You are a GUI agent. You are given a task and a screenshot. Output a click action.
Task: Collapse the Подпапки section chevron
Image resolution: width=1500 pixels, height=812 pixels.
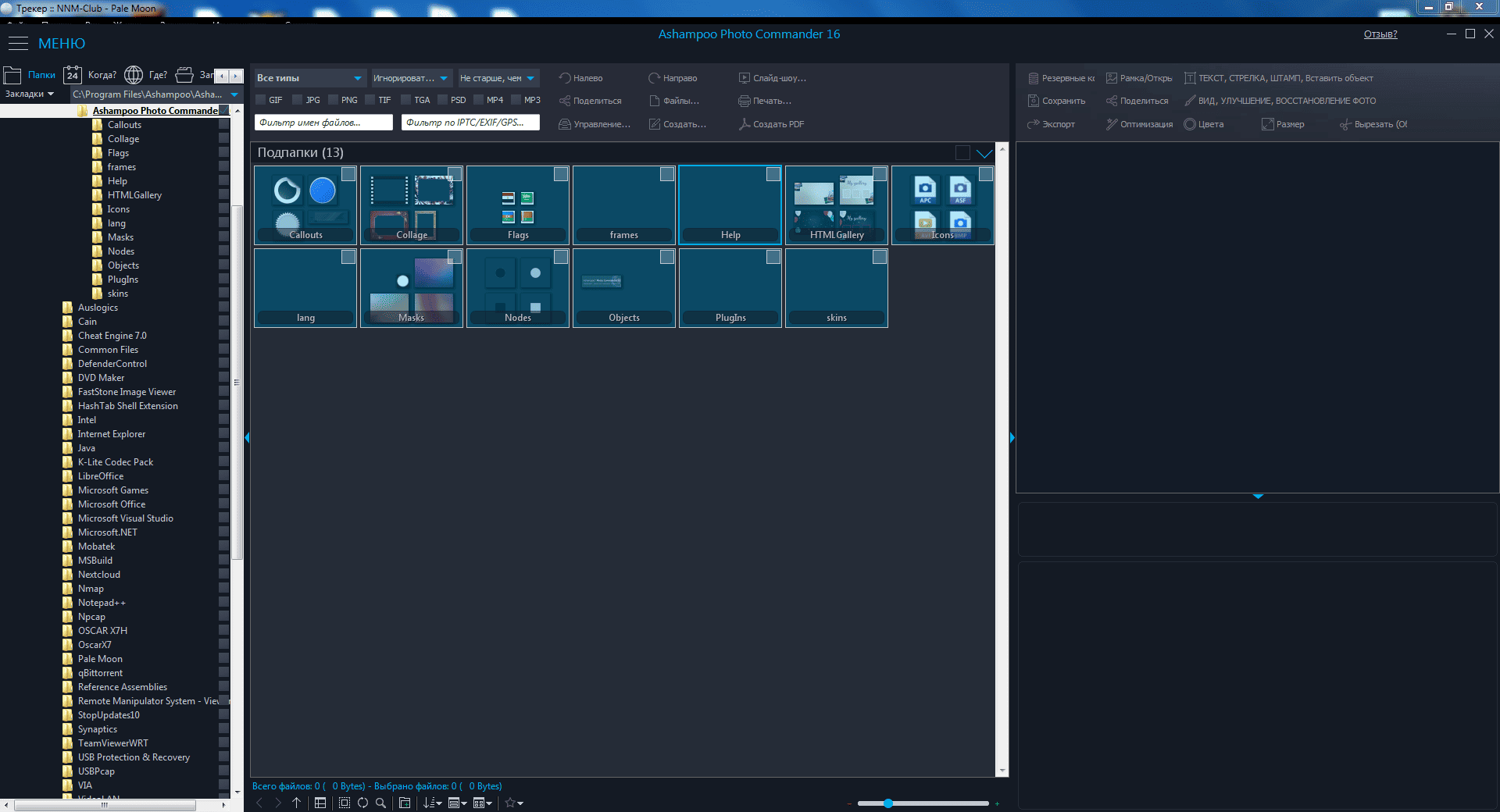(x=984, y=153)
